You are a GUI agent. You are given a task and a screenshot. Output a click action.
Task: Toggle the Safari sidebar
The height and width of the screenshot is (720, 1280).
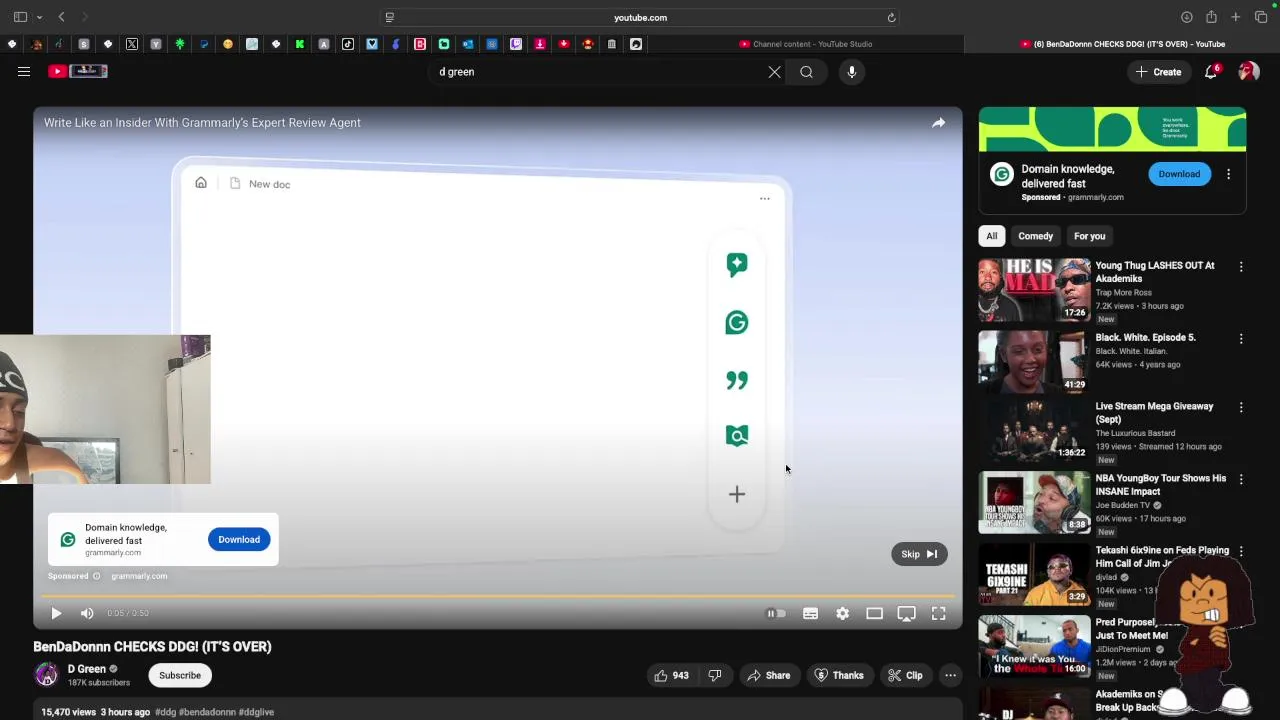[20, 17]
